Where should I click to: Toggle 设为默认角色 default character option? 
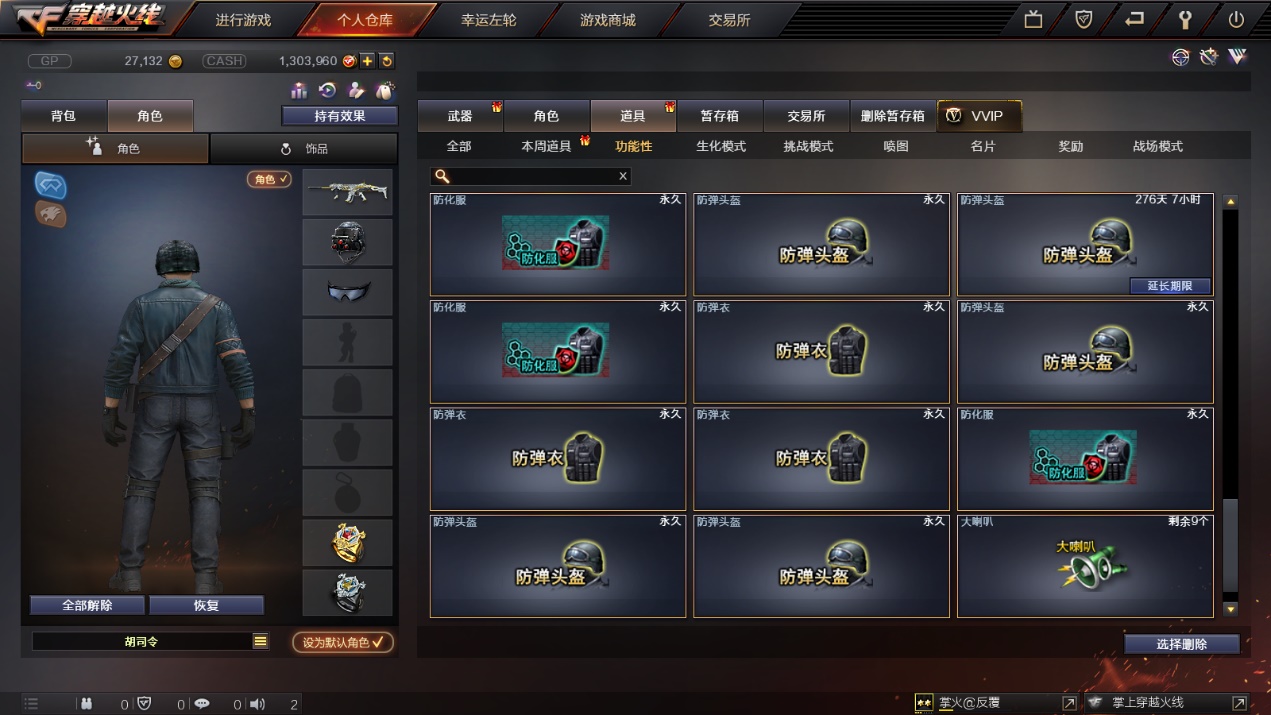coord(343,643)
